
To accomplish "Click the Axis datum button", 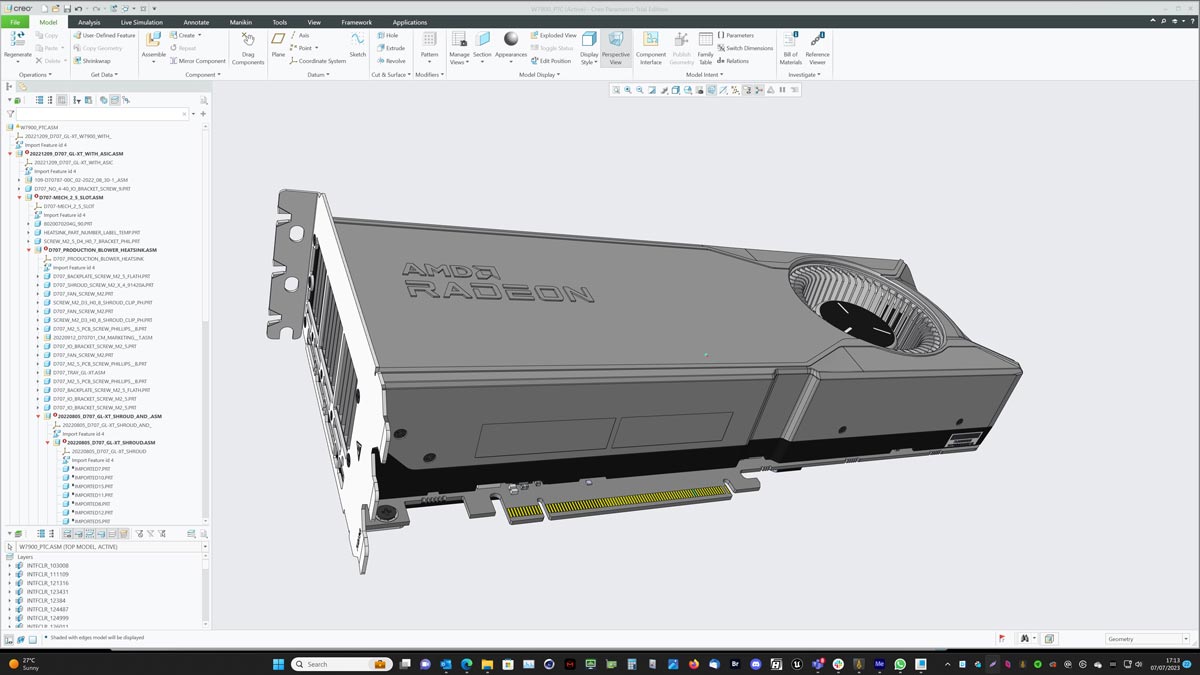I will pyautogui.click(x=300, y=35).
